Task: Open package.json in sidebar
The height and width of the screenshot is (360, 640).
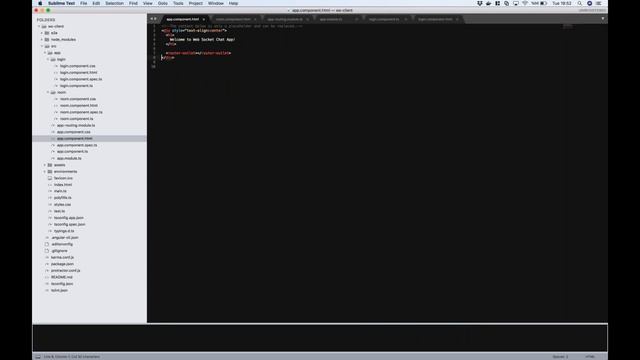Action: coord(62,264)
